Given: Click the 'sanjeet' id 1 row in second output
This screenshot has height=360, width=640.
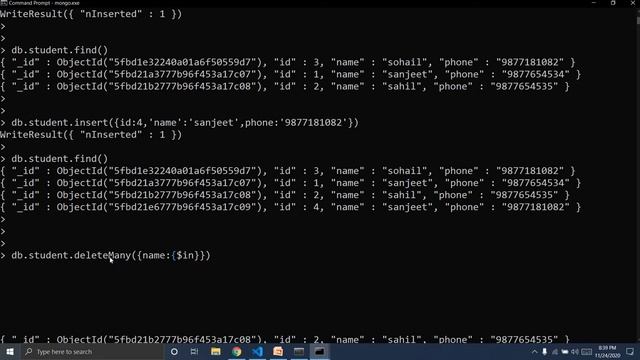Looking at the screenshot, I should click(x=291, y=183).
